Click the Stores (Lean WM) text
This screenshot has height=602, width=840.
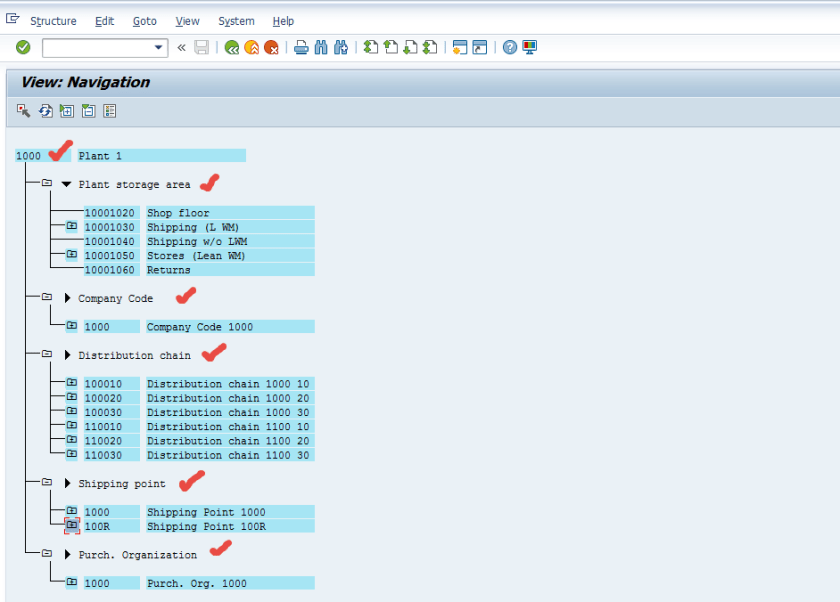click(196, 255)
